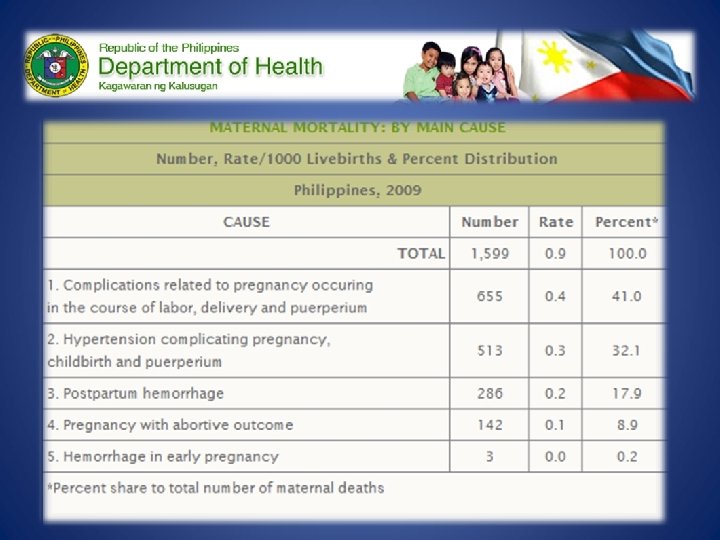Screen dimensions: 720x540
Task: Click rate 0.3 cell
Action: [555, 351]
